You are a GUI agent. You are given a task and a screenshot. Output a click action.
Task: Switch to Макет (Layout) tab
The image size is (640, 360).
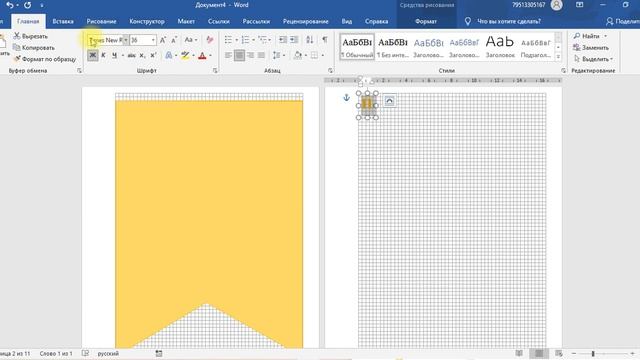pyautogui.click(x=186, y=21)
